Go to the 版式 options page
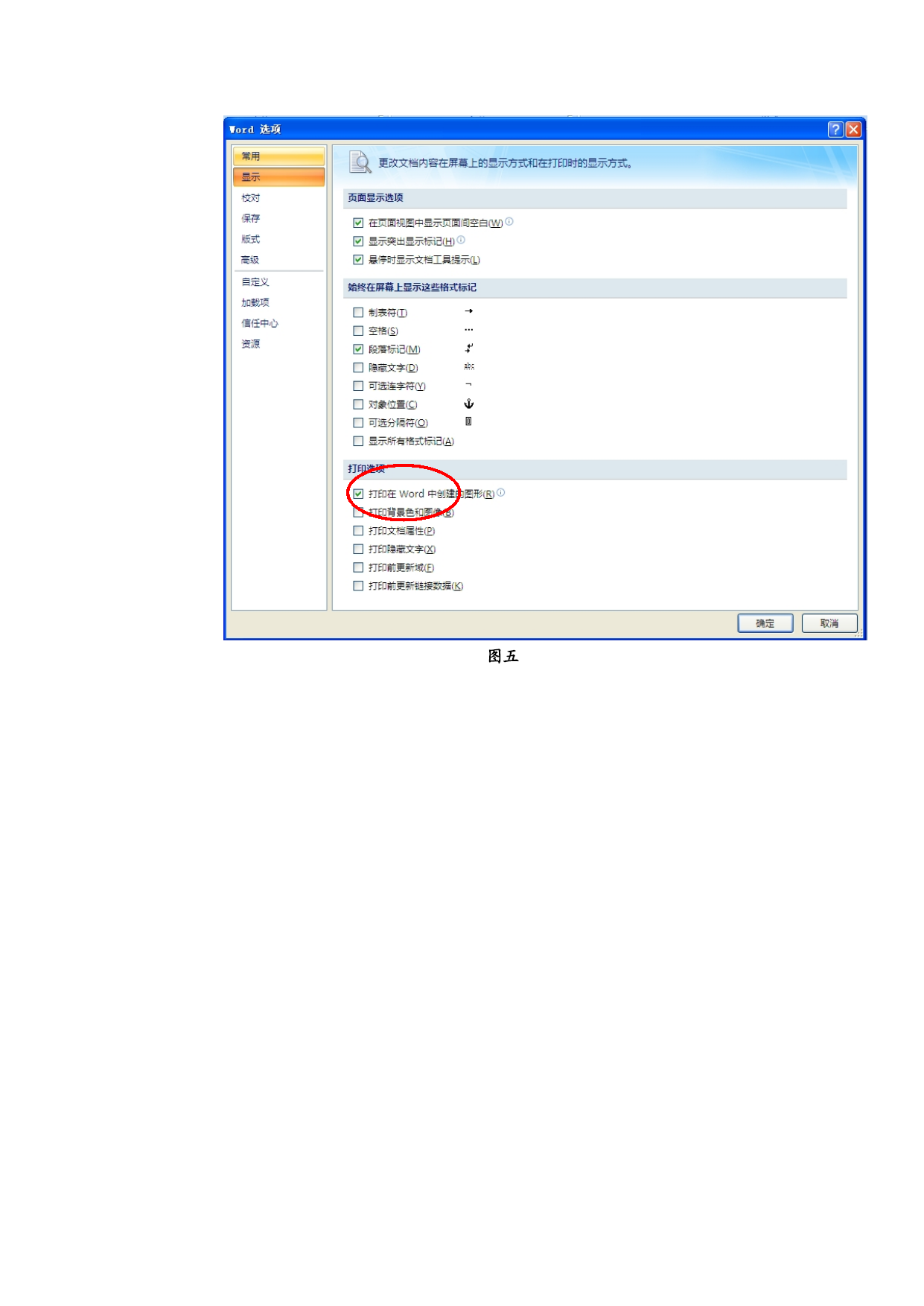 coord(251,240)
